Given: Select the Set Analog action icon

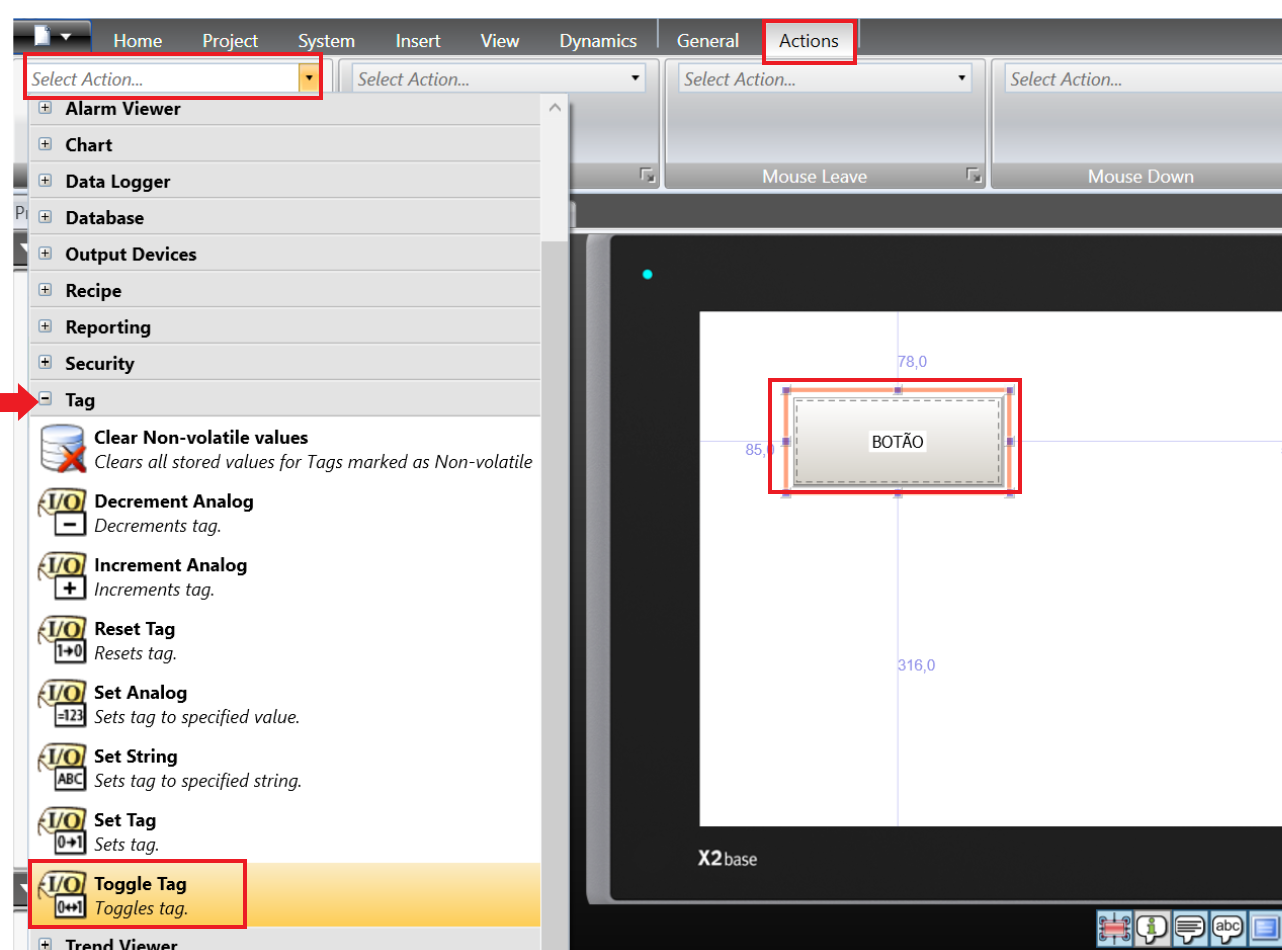Looking at the screenshot, I should (x=63, y=704).
